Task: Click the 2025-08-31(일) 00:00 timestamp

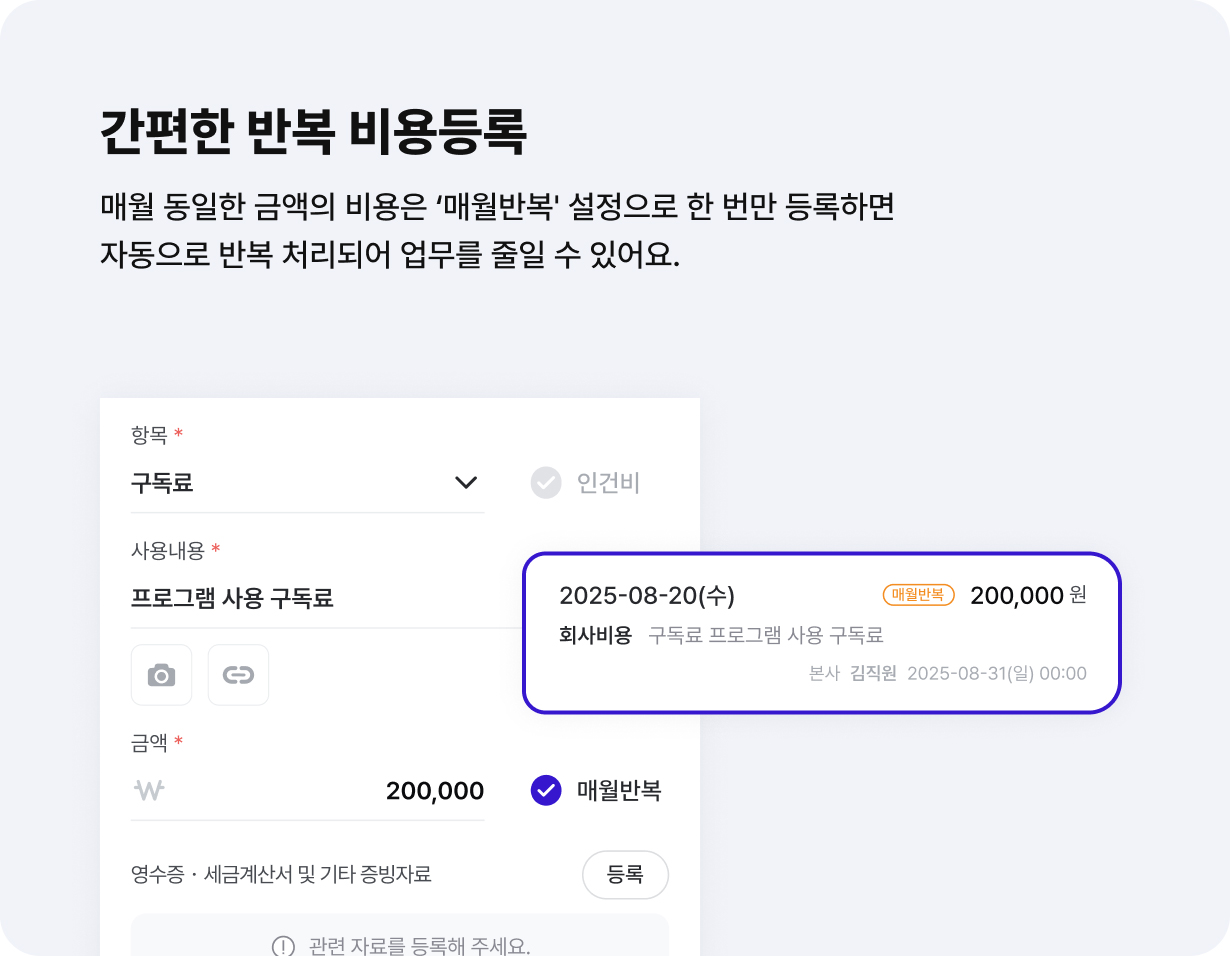Action: tap(996, 673)
